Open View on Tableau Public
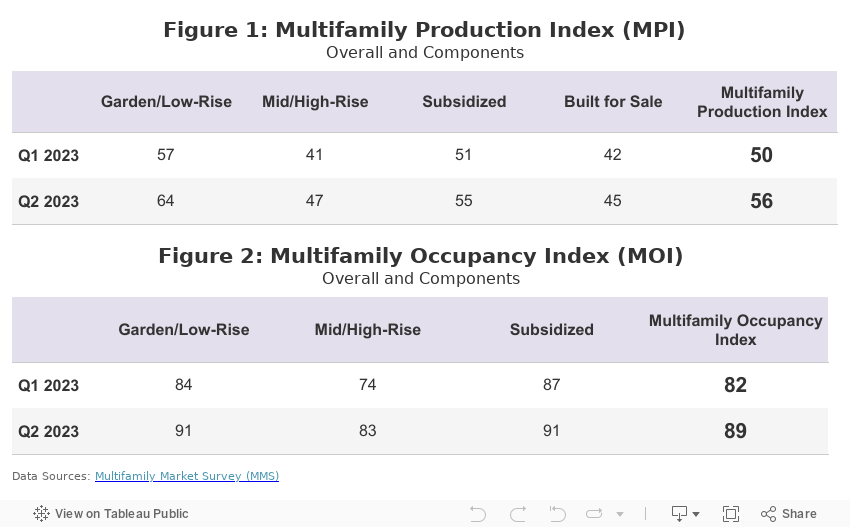850x527 pixels. (111, 513)
